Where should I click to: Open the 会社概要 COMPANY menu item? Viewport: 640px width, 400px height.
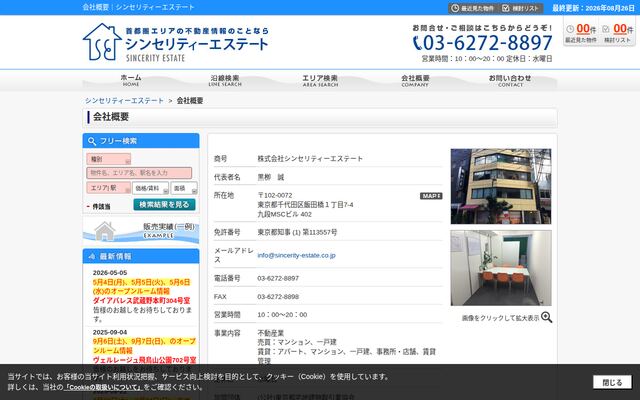pyautogui.click(x=415, y=80)
